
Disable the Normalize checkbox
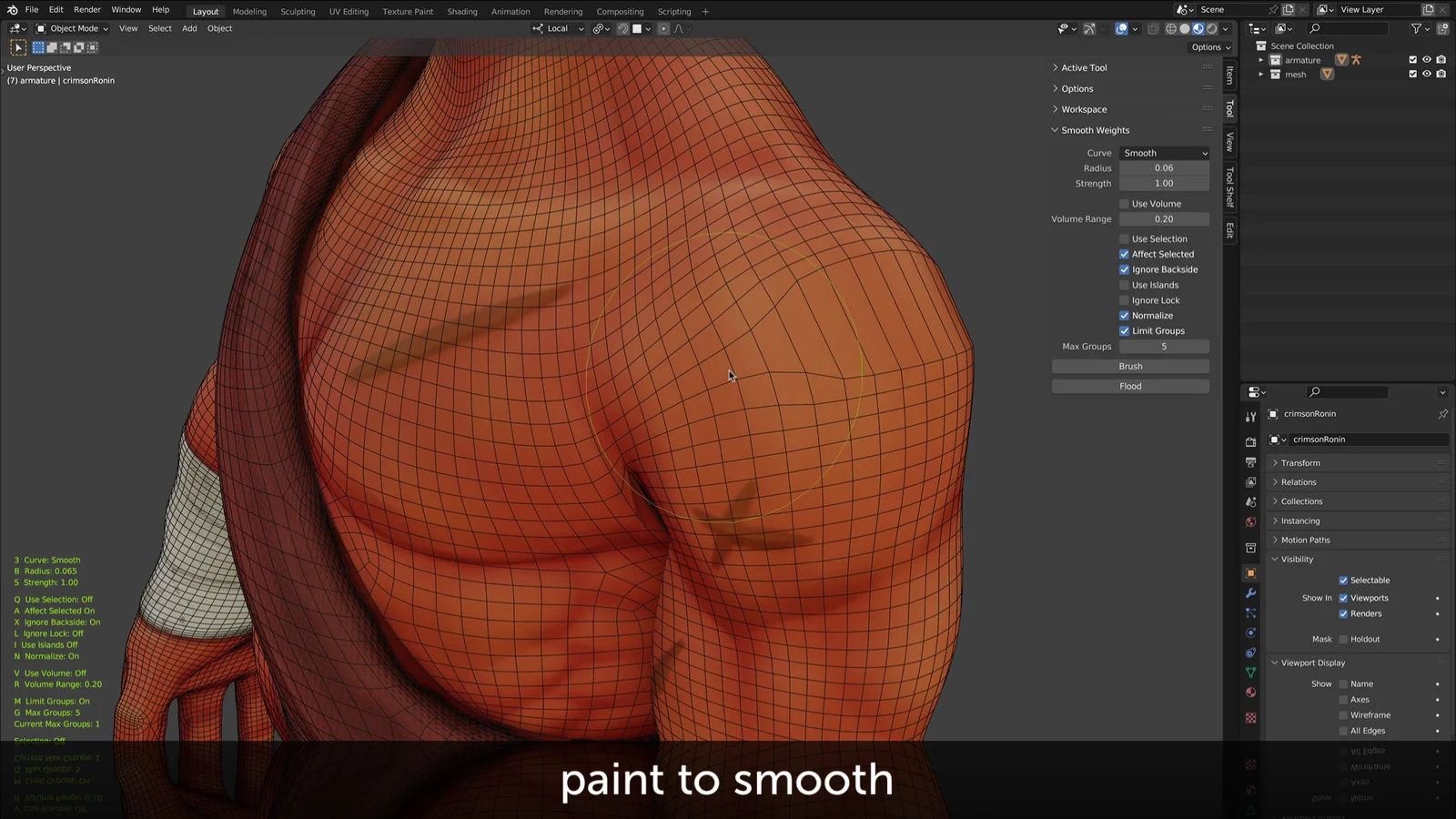point(1126,315)
